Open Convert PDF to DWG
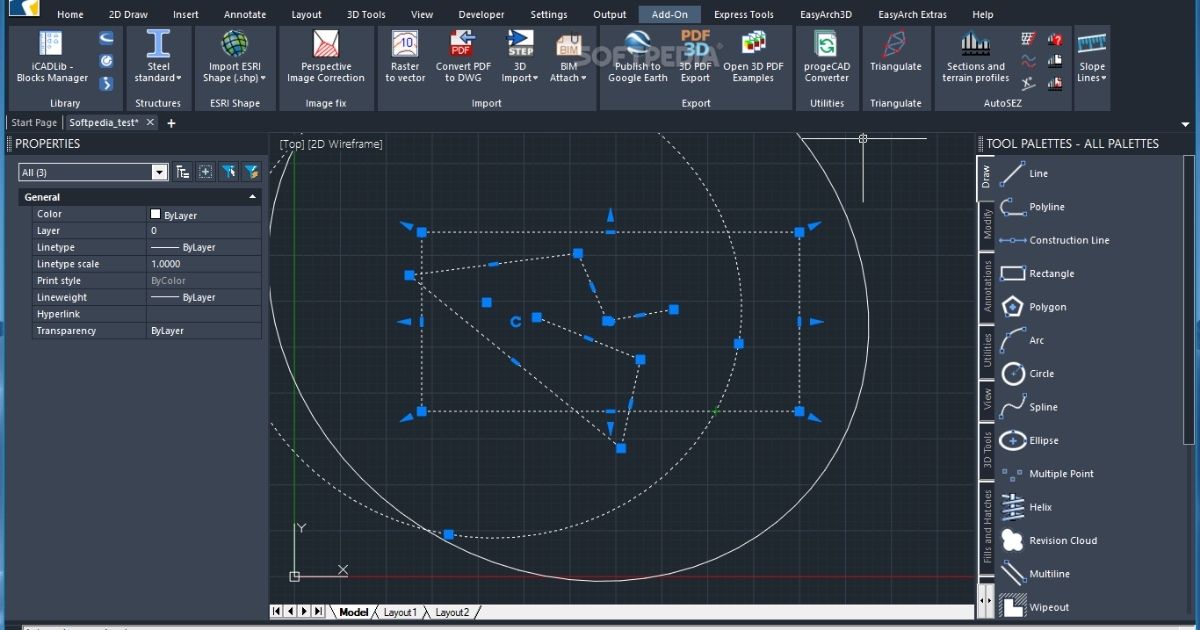This screenshot has height=630, width=1200. coord(463,58)
